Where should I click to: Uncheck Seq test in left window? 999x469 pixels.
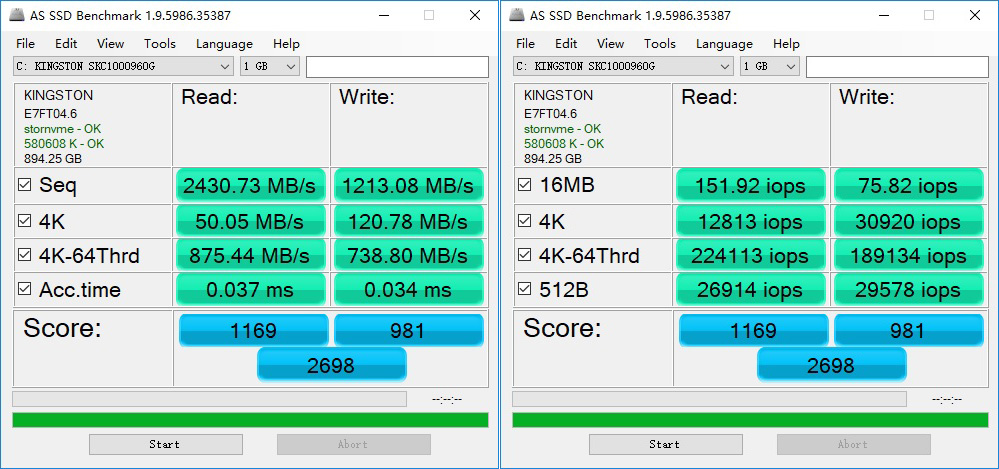[x=25, y=185]
